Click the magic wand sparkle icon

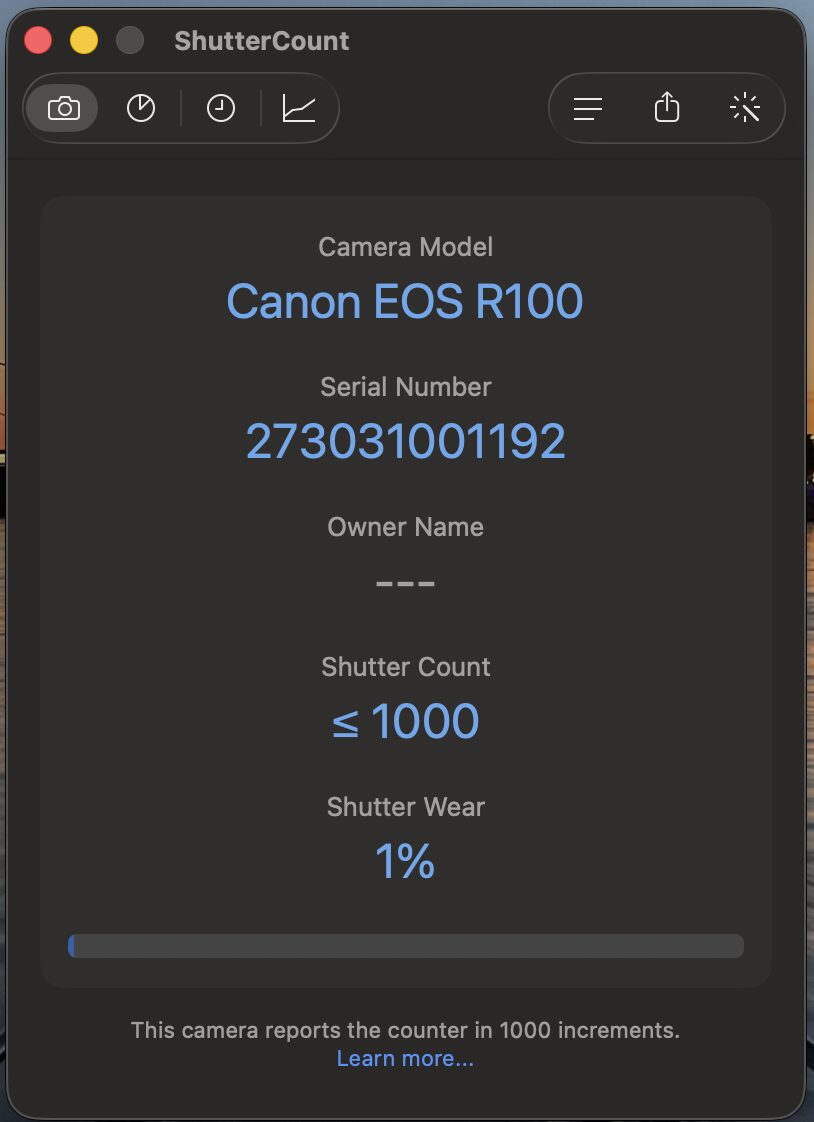(x=745, y=108)
